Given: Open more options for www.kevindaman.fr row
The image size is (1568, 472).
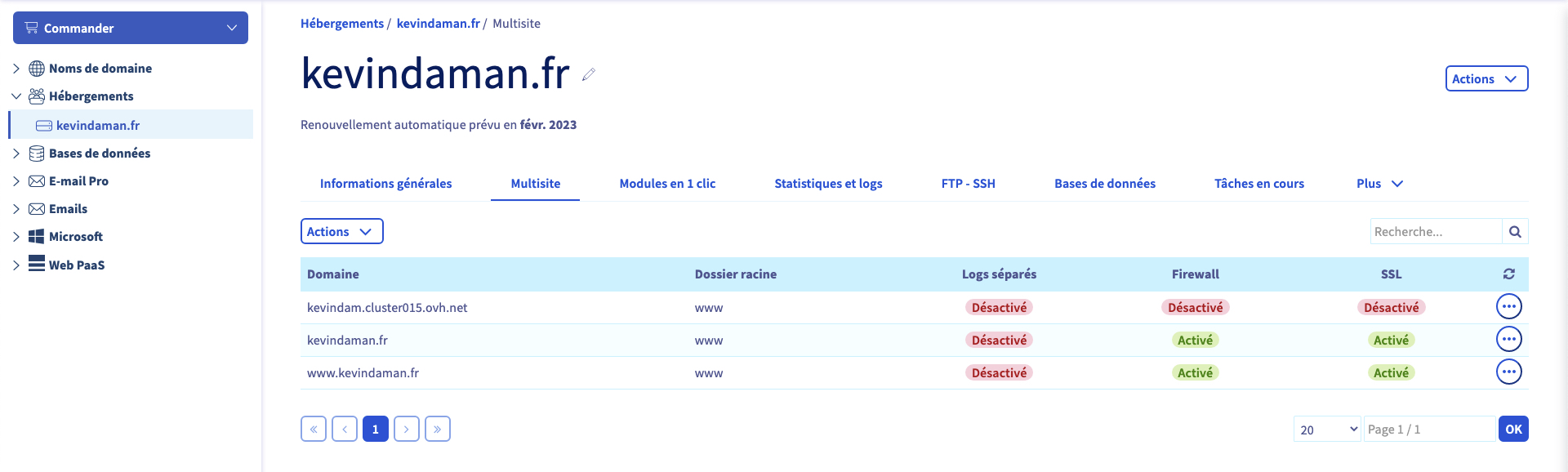Looking at the screenshot, I should 1508,372.
